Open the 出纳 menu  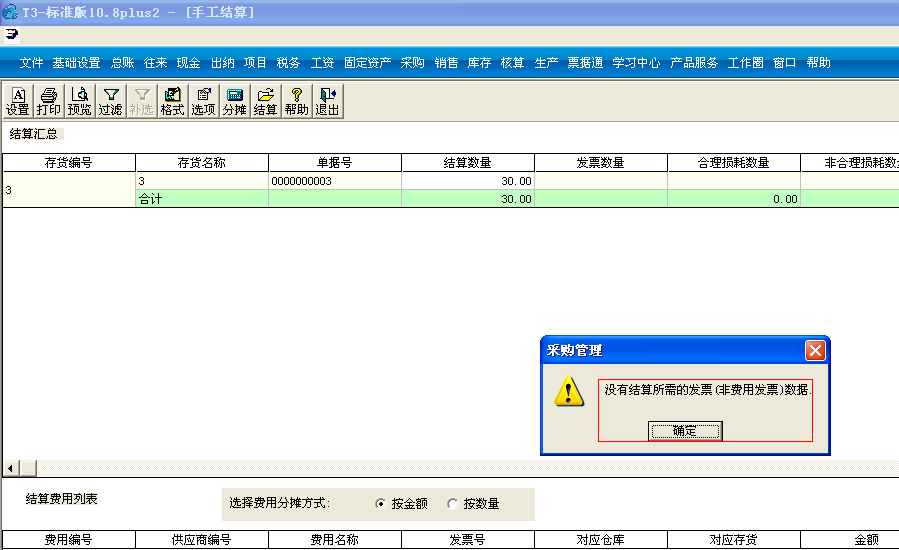(x=222, y=63)
